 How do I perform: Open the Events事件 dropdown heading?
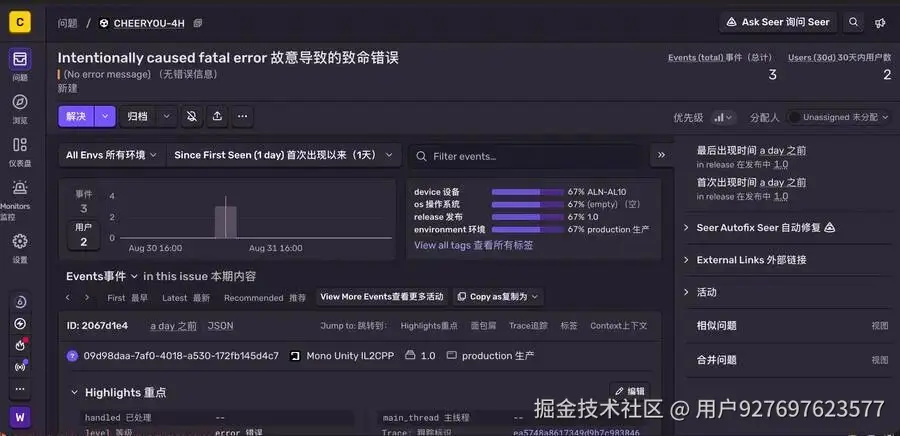(x=102, y=277)
